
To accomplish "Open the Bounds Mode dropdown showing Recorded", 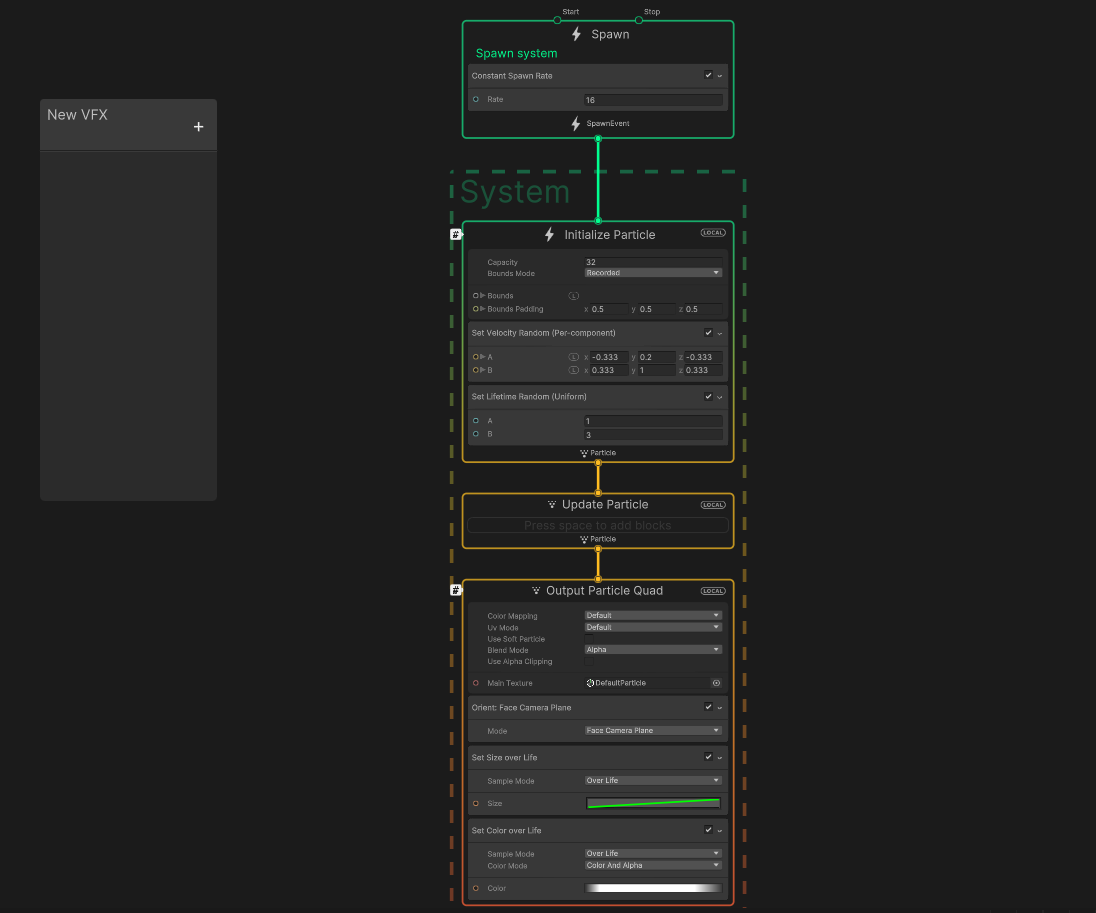I will (x=653, y=272).
